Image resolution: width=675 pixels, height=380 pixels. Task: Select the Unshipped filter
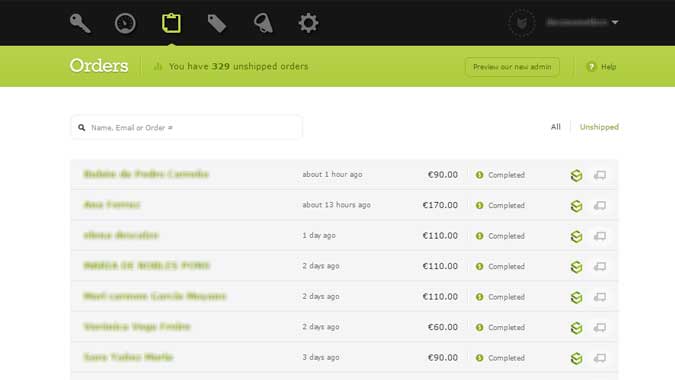(599, 127)
